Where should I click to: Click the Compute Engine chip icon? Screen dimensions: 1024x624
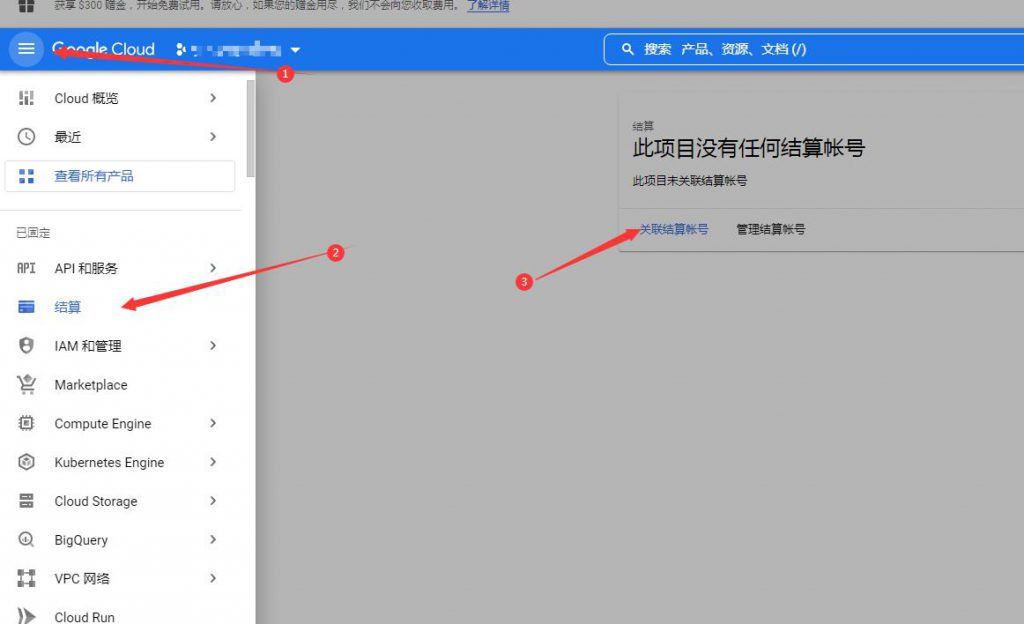tap(27, 424)
